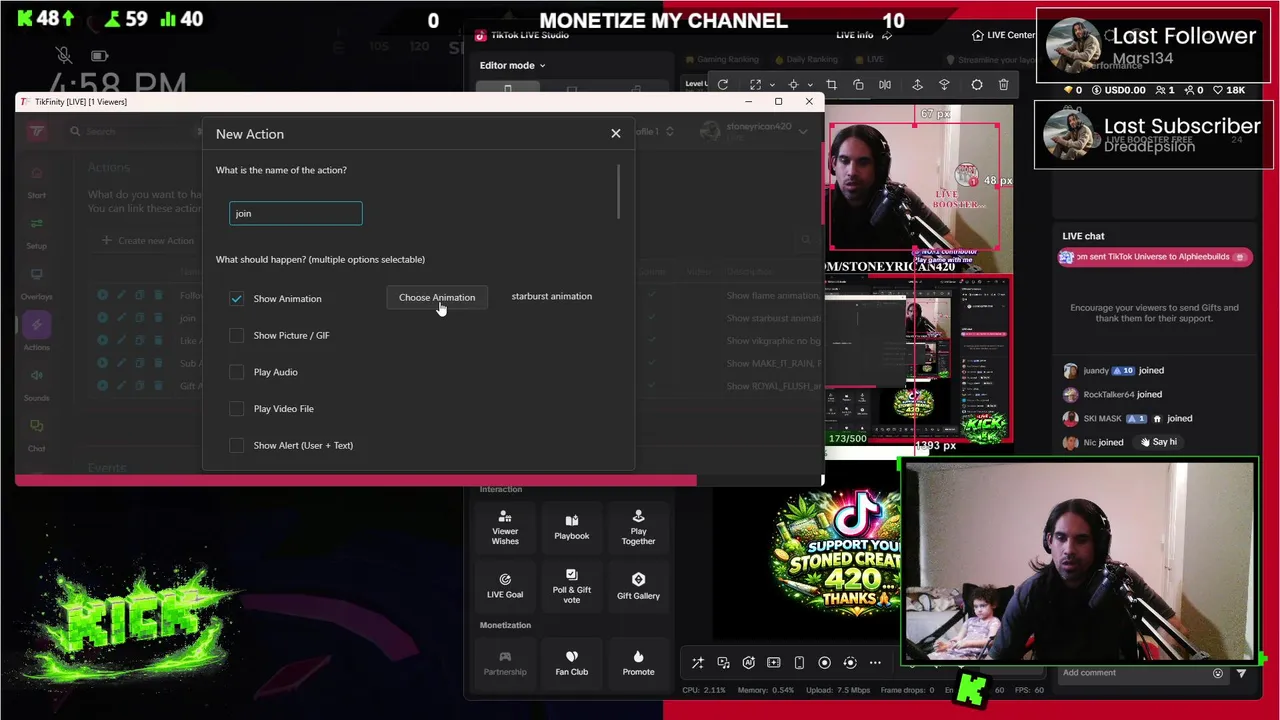Screen dimensions: 1280x720
Task: Enable the Play Video File checkbox
Action: click(x=236, y=408)
